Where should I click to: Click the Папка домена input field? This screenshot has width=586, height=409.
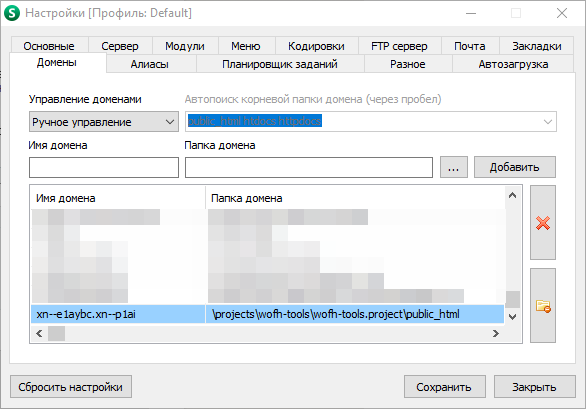tap(309, 167)
